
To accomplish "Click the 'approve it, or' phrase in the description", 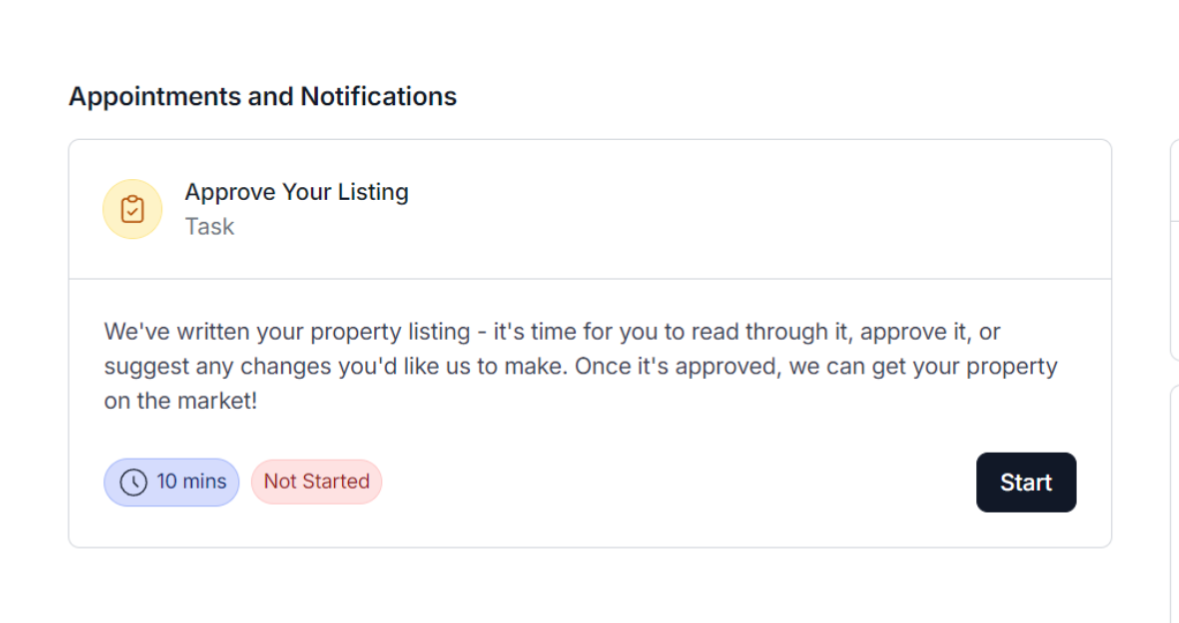I will click(930, 331).
